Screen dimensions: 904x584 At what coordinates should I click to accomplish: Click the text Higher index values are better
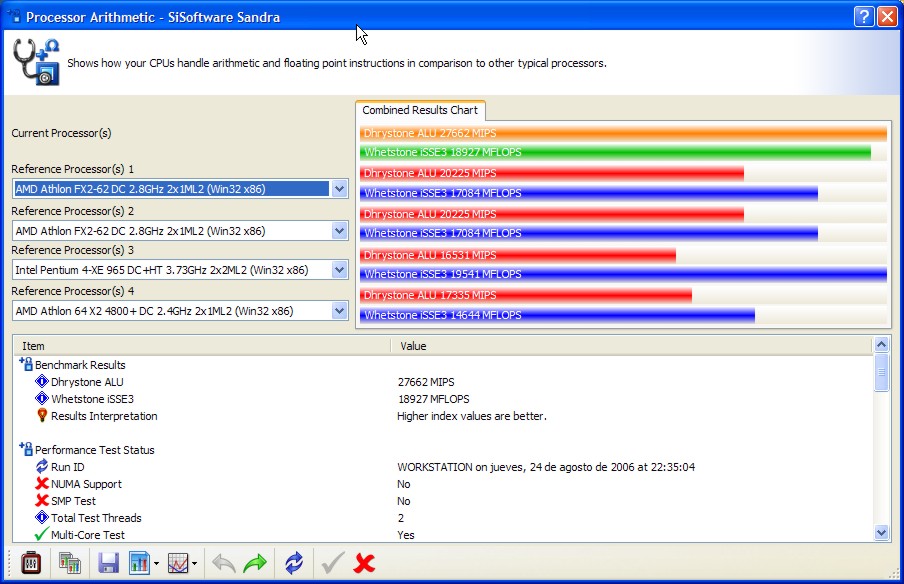[472, 416]
